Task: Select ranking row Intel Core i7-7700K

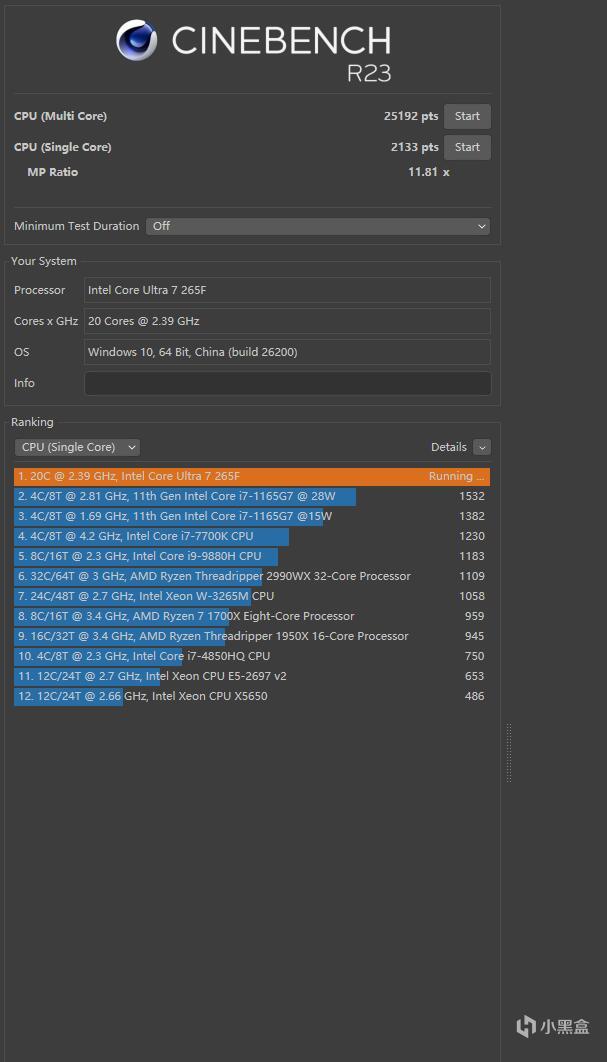Action: [x=252, y=536]
